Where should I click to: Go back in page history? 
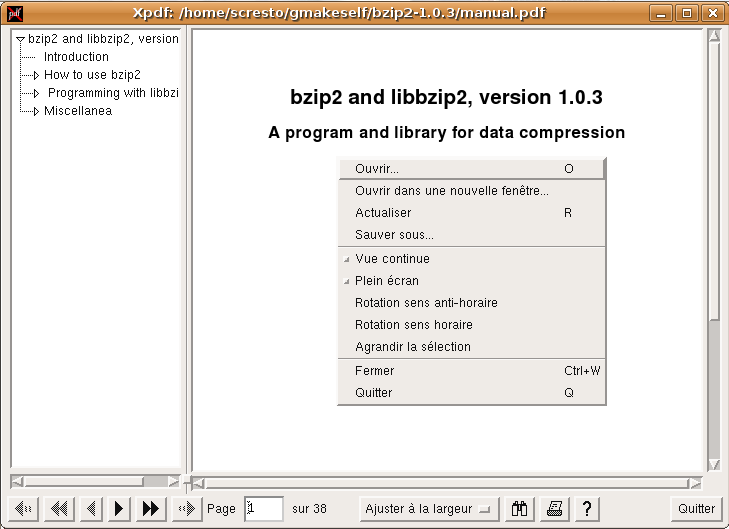tap(23, 509)
